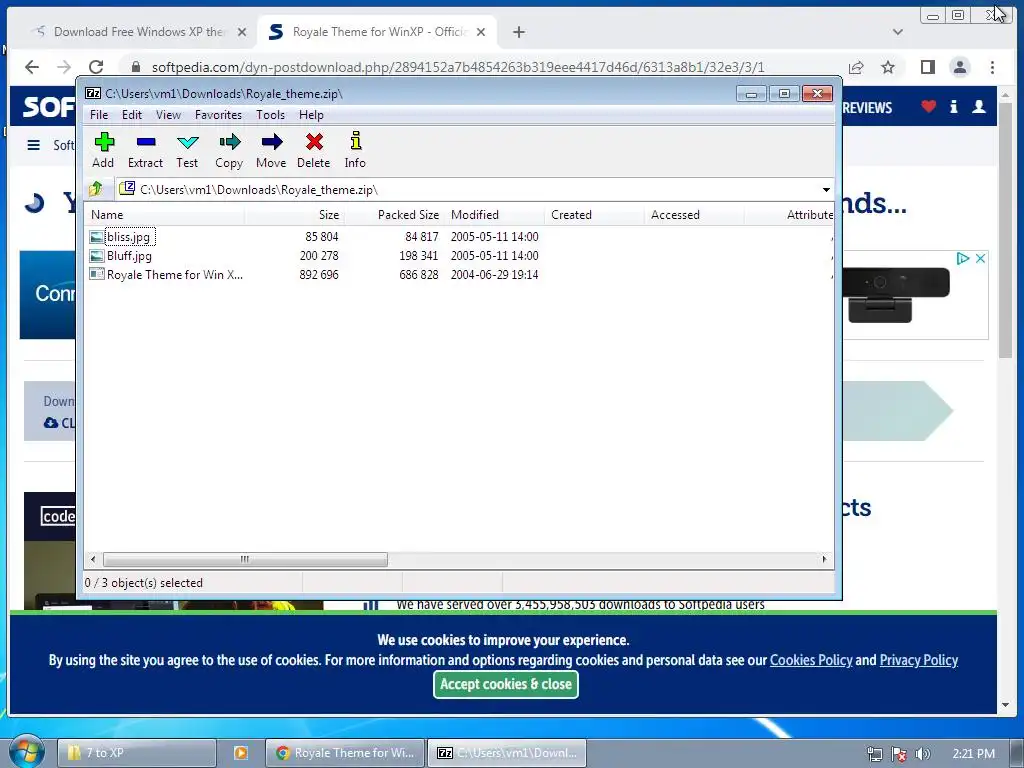1024x768 pixels.
Task: Click the Chrome page vertical scrollbar thumb
Action: 1006,229
